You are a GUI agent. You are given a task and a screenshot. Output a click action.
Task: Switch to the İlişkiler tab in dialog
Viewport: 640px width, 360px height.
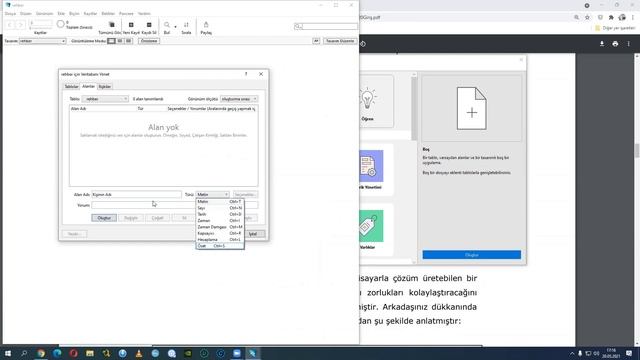coord(105,87)
